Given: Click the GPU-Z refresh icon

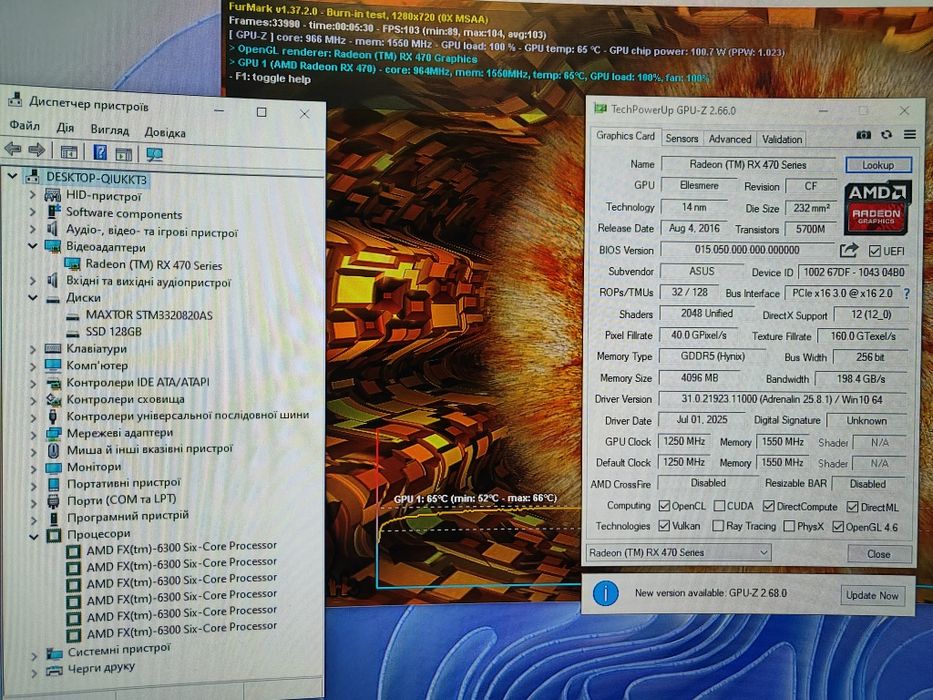Looking at the screenshot, I should pos(887,135).
